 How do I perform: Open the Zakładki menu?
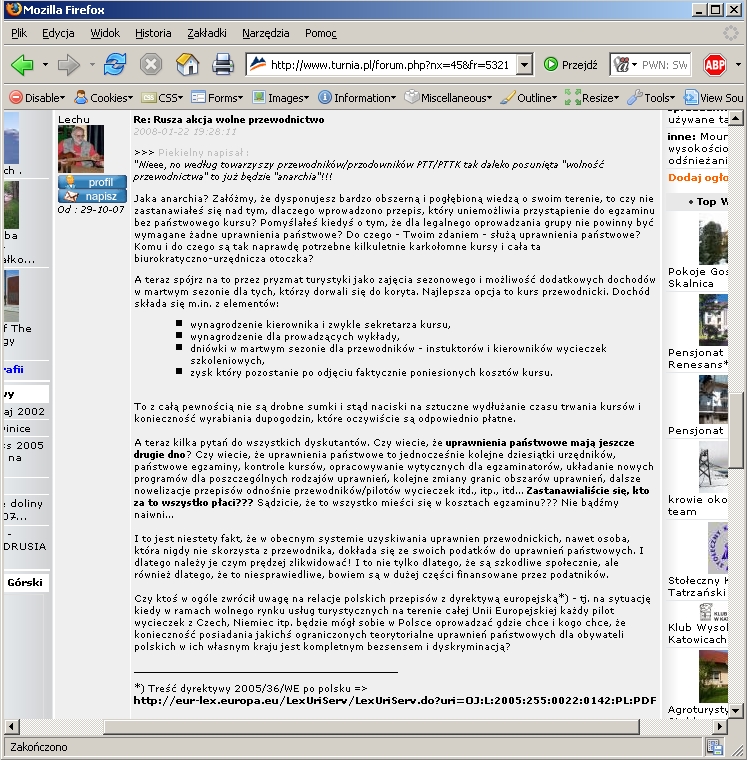(207, 33)
